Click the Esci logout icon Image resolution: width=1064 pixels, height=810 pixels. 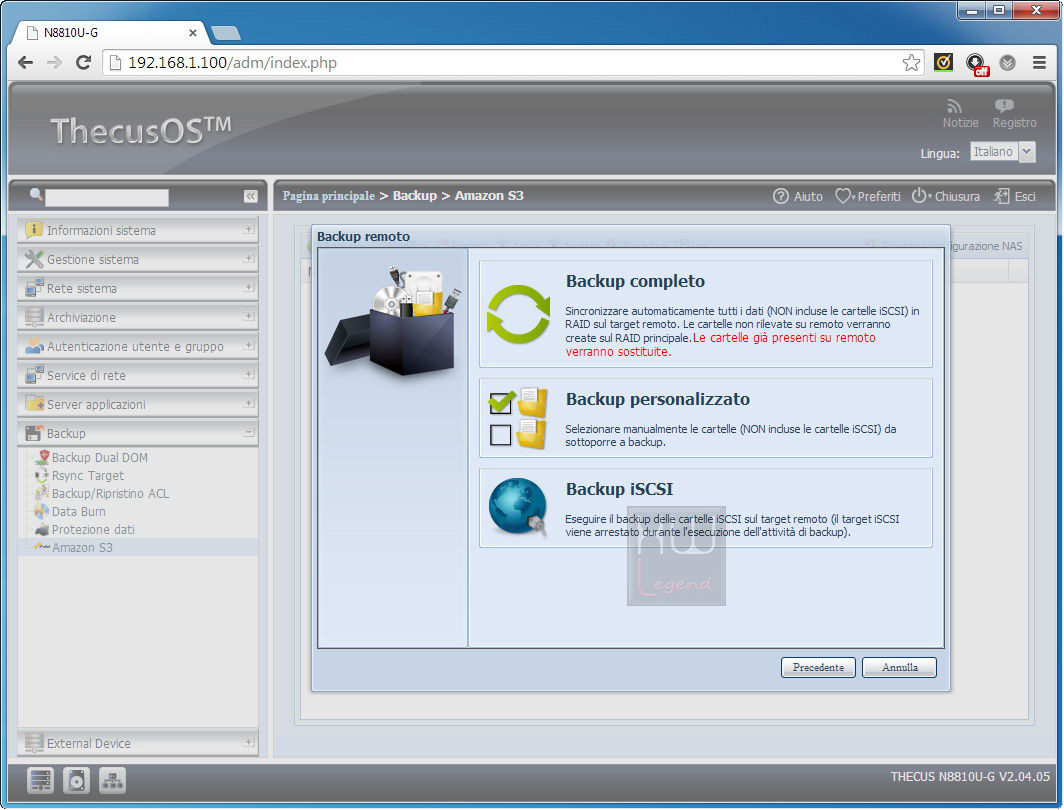(x=1002, y=196)
